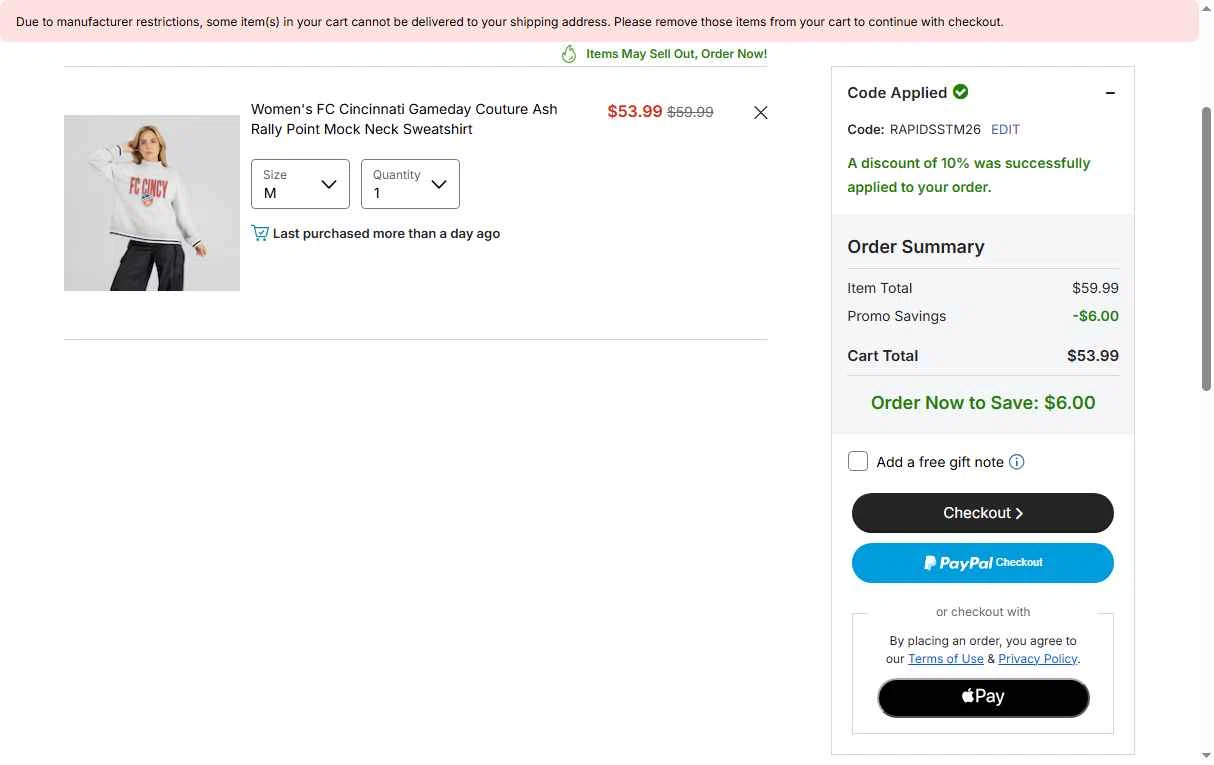Click the Order Now to Save text
1214x765 pixels.
983,403
